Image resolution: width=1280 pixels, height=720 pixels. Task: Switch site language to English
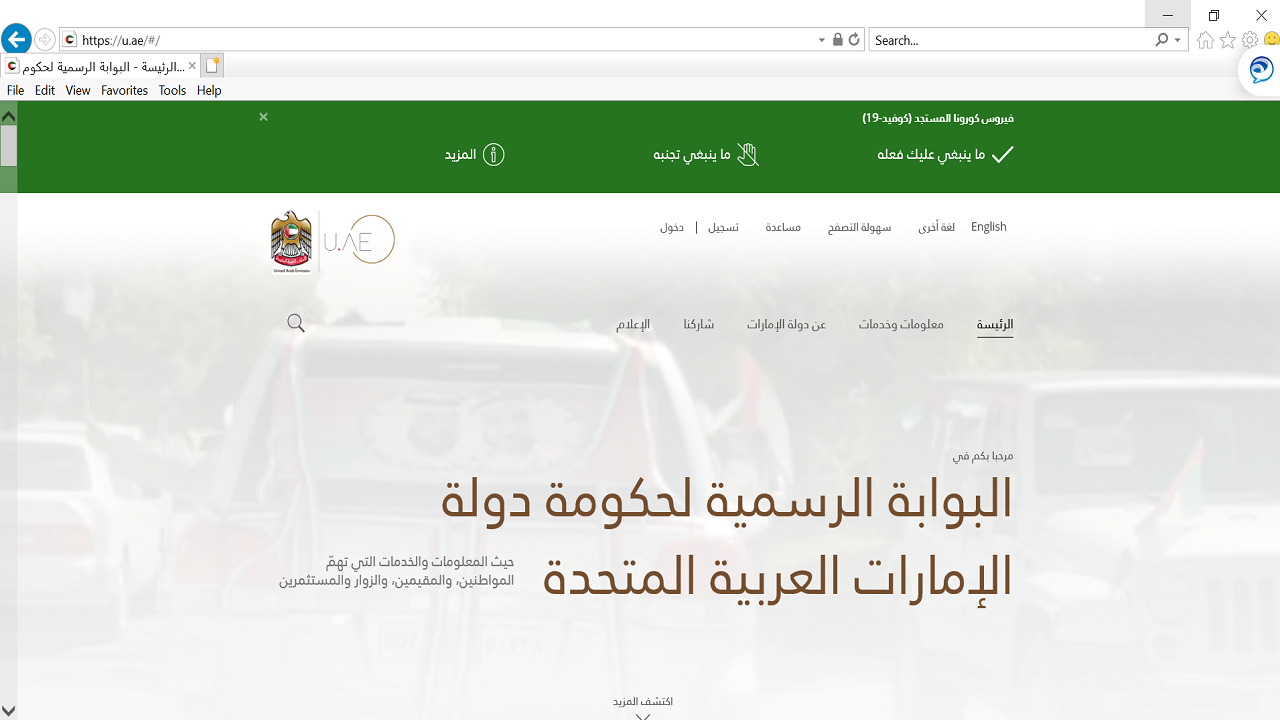[x=988, y=227]
